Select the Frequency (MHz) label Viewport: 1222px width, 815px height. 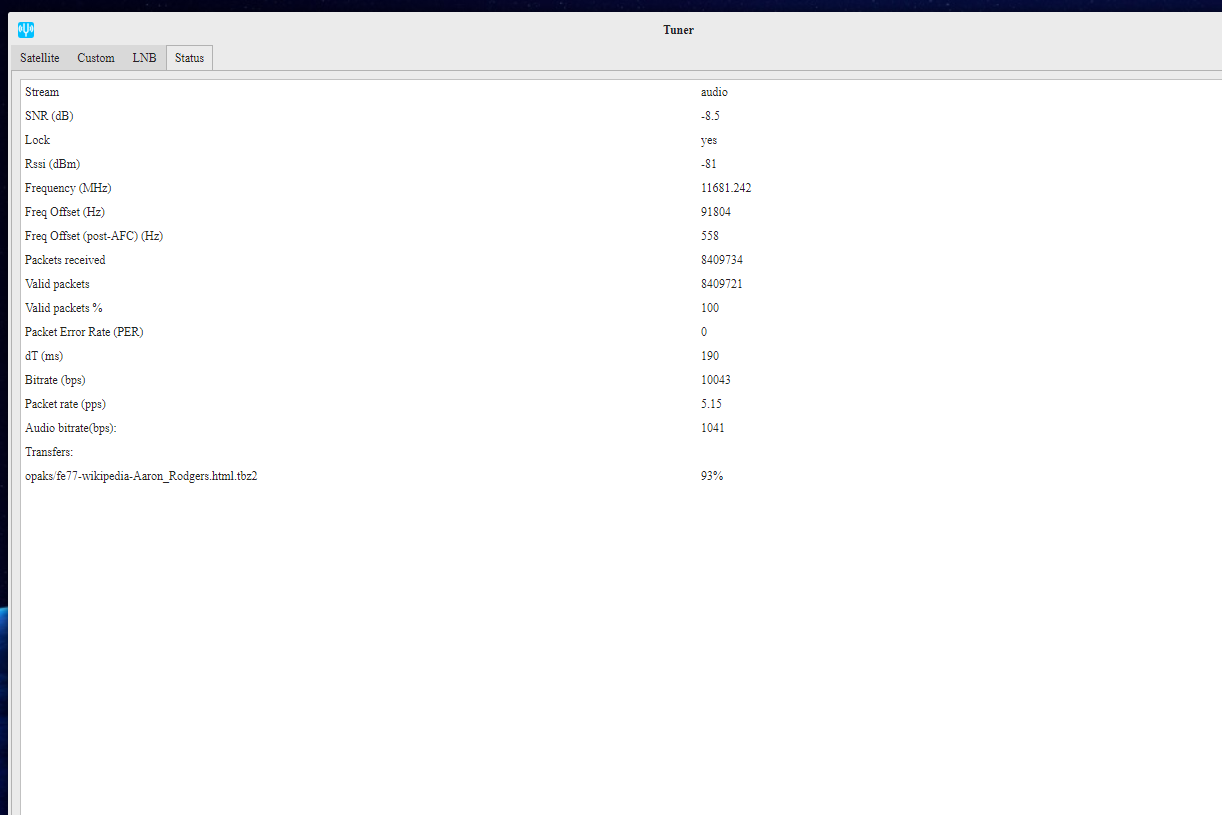pos(68,188)
